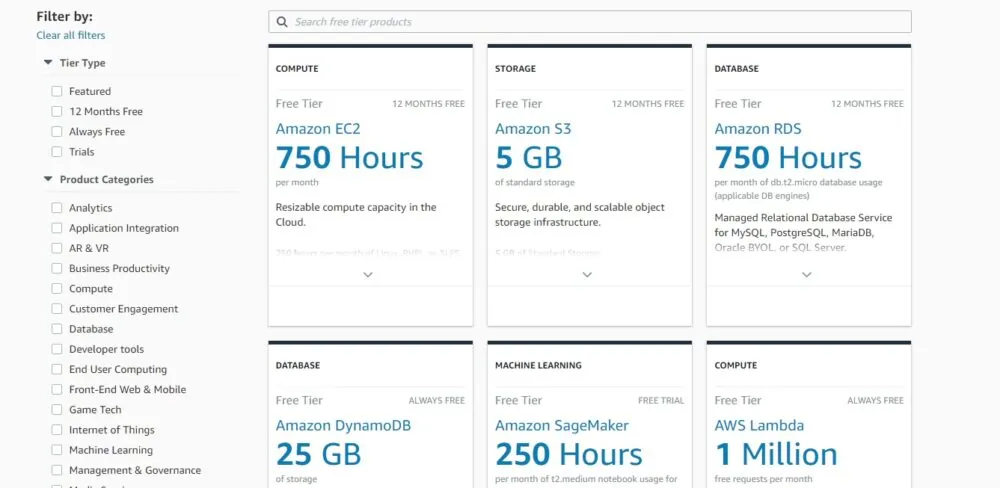Check End User Computing category
This screenshot has width=1000, height=488.
click(57, 369)
